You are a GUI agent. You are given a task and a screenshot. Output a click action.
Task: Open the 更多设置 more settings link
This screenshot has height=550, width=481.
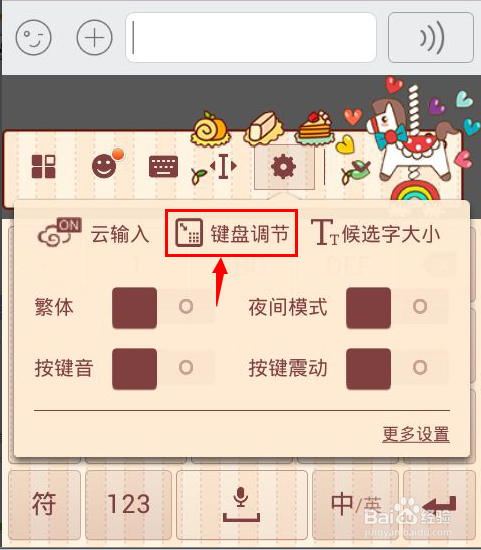[416, 434]
